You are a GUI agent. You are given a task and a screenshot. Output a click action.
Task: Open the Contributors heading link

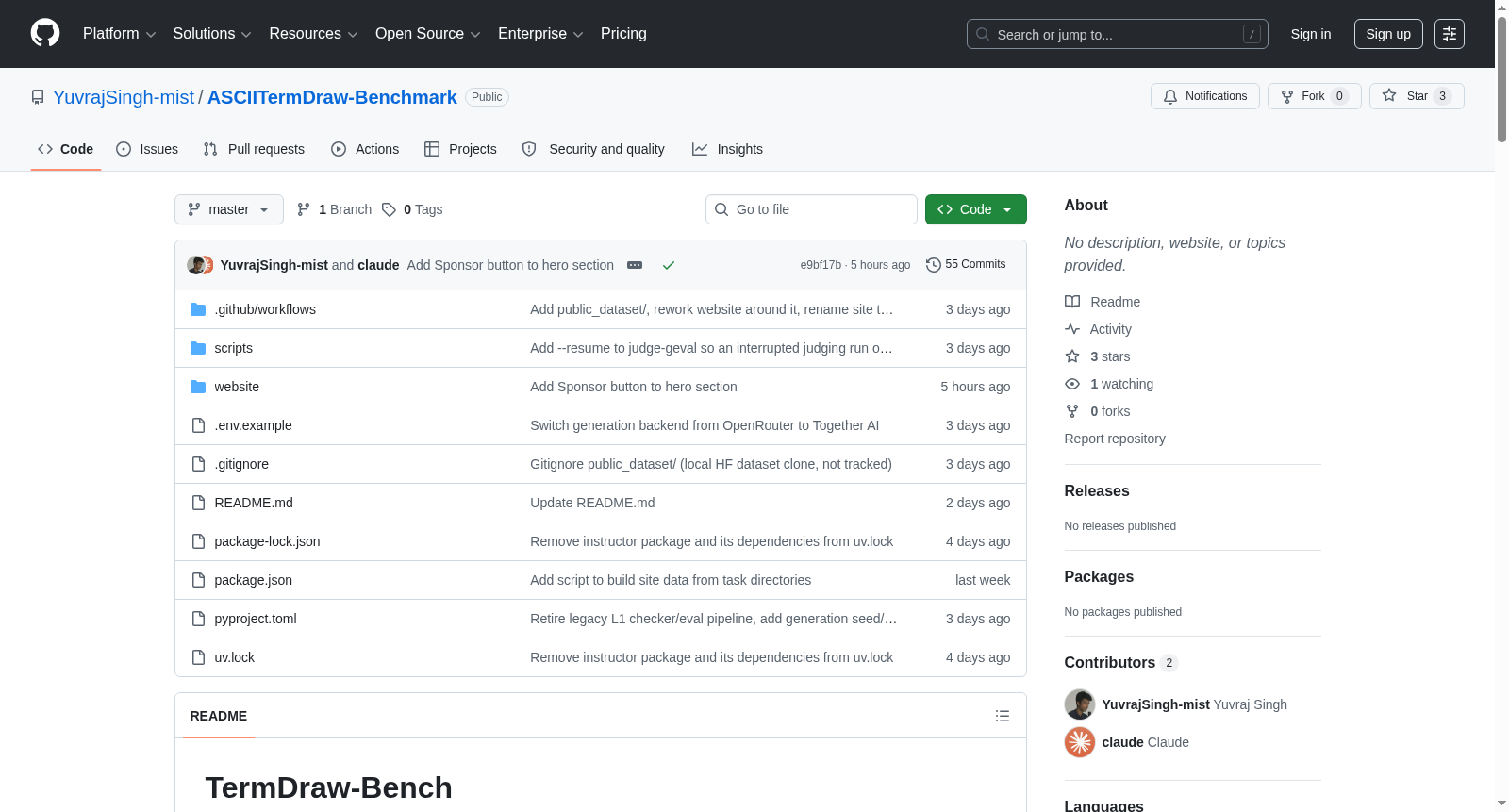(x=1121, y=662)
